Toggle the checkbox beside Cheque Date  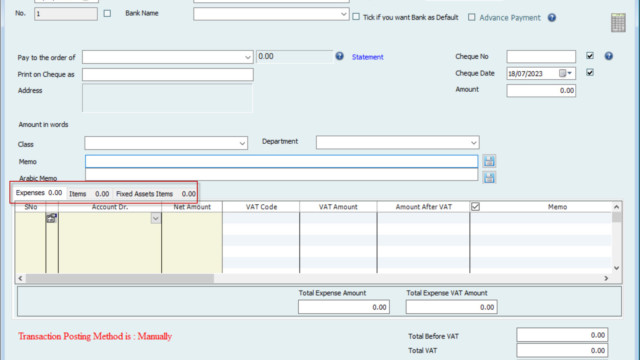590,73
